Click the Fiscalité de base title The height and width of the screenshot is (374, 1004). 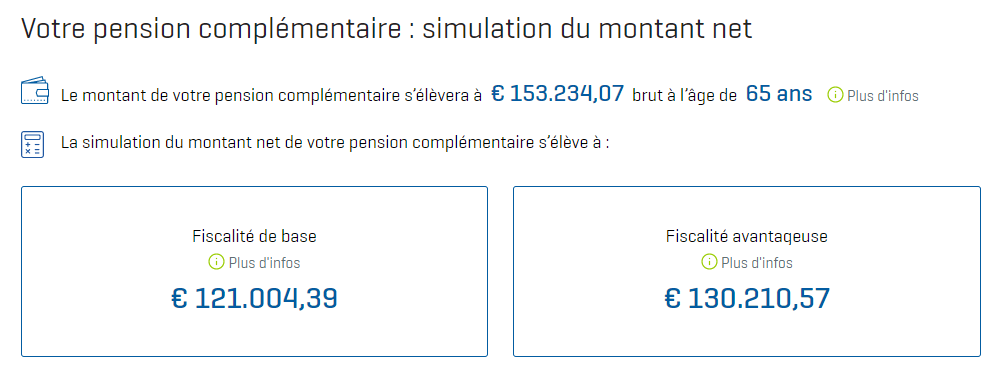[x=254, y=236]
